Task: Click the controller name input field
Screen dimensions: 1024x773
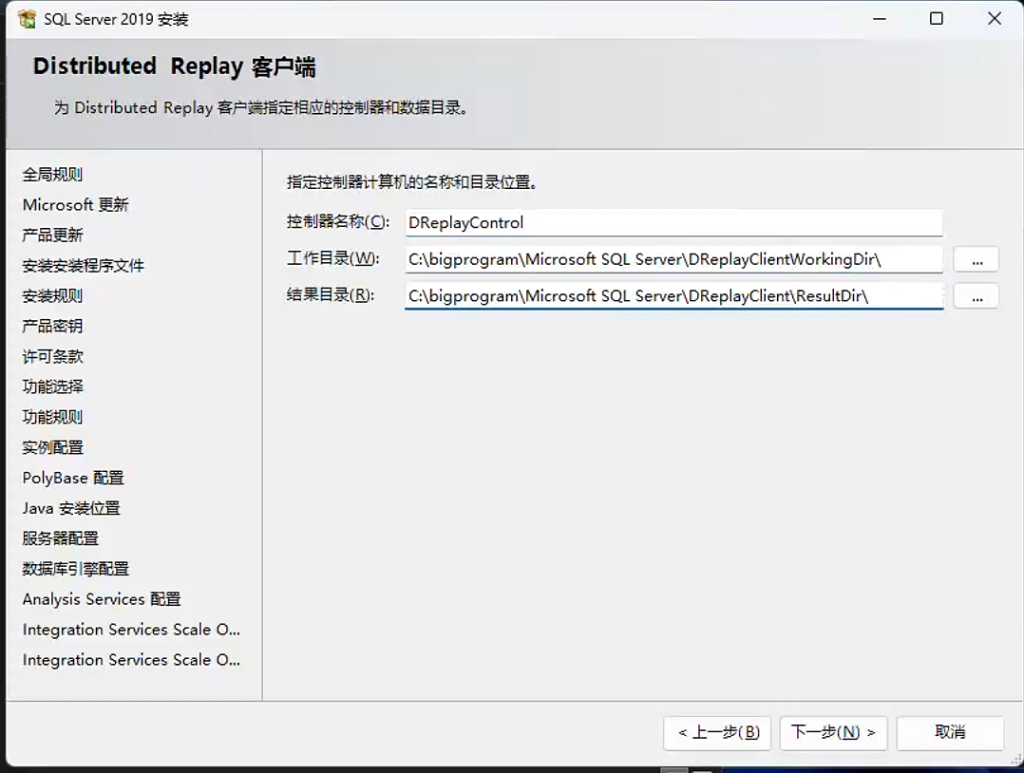Action: [x=673, y=223]
